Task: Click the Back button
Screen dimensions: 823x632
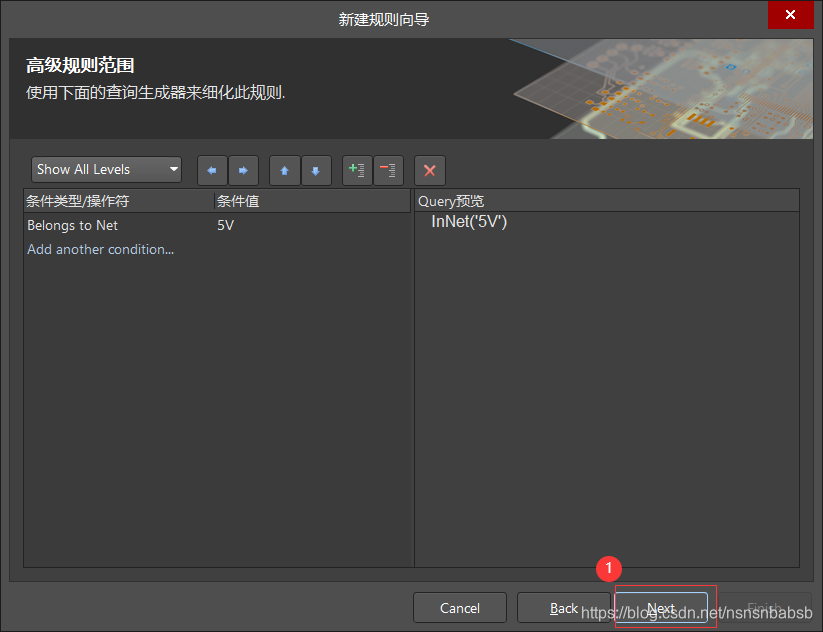Action: coord(564,608)
